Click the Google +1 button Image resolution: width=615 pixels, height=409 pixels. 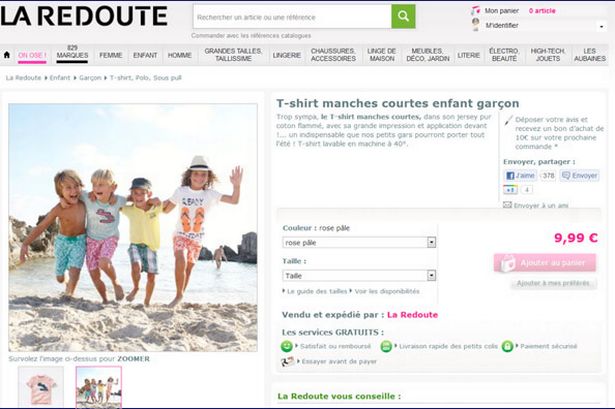tap(510, 189)
